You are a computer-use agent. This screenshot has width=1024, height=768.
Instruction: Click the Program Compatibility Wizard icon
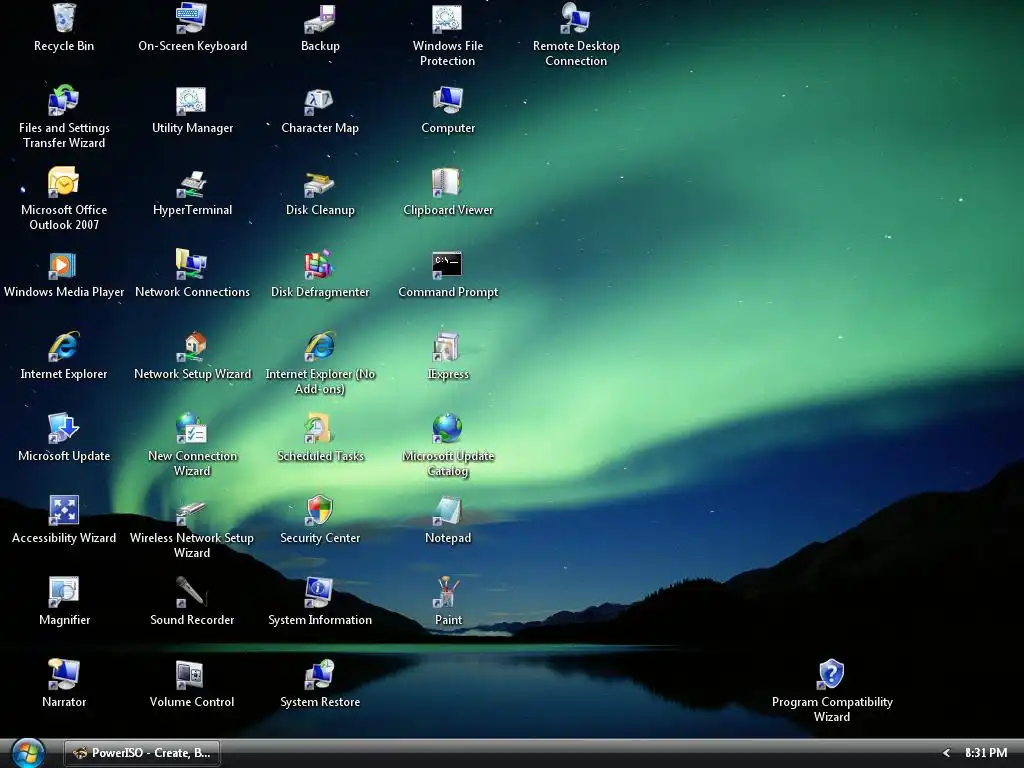coord(831,674)
